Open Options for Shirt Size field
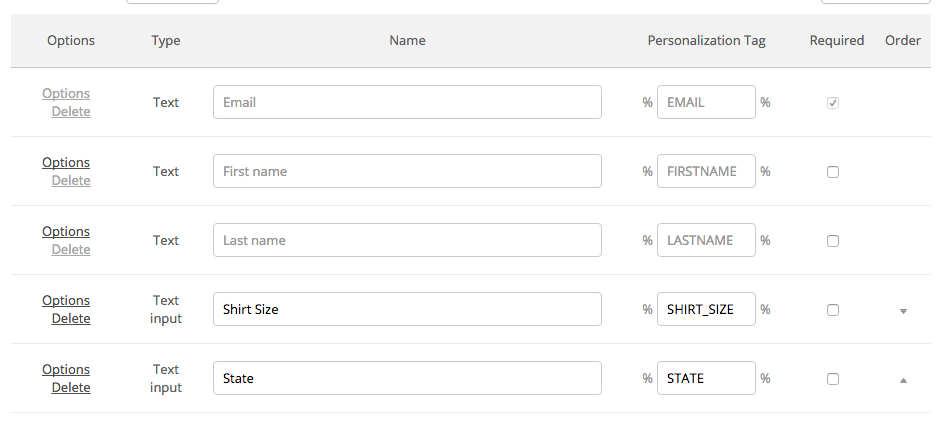939x421 pixels. coord(66,300)
